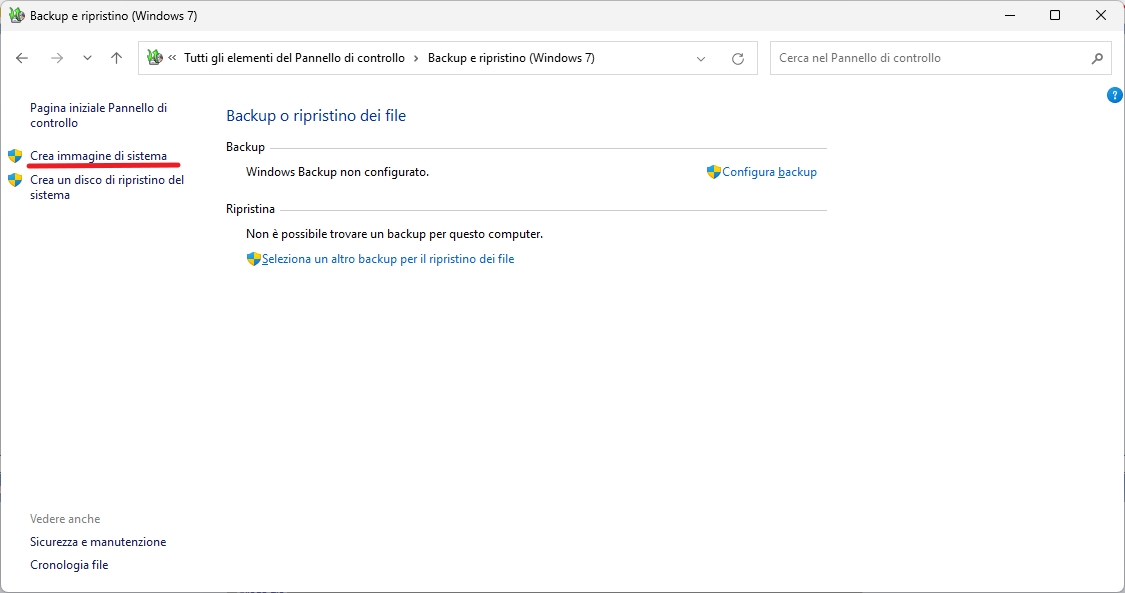
Task: Click shield icon beside 'Crea un disco di ripristino'
Action: tap(15, 180)
